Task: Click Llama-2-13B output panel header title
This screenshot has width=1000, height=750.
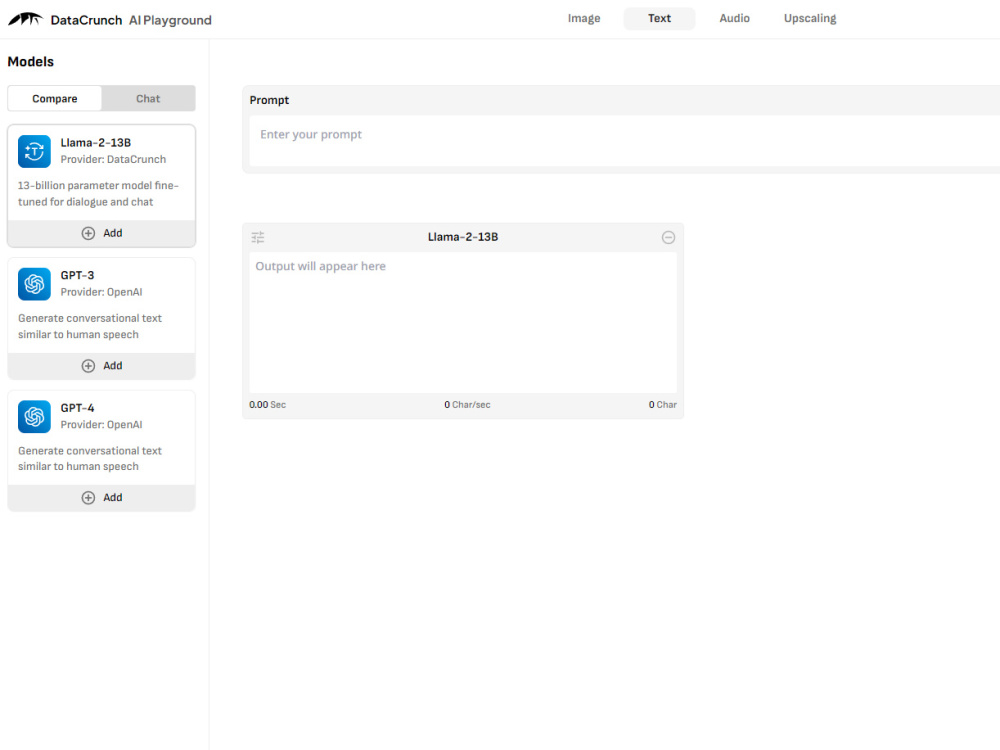Action: [x=463, y=237]
